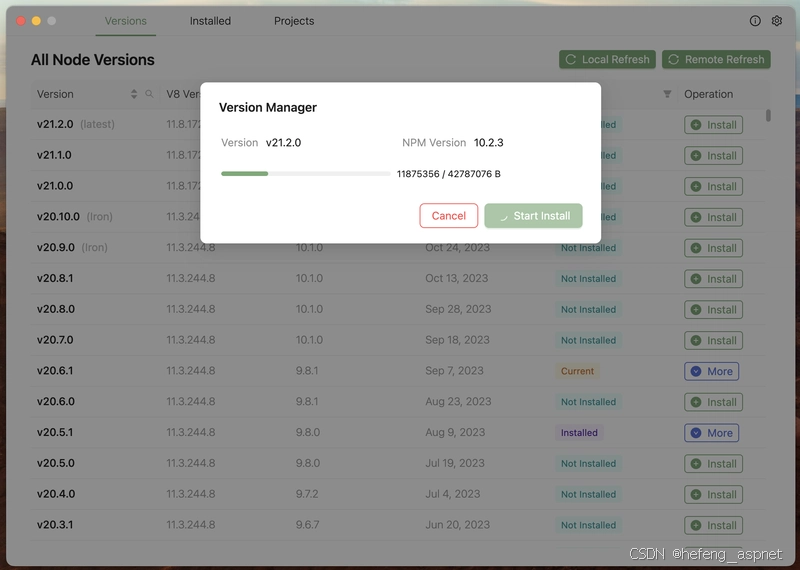Click Not Installed tag for v20.4.0
This screenshot has height=570, width=800.
pyautogui.click(x=588, y=494)
